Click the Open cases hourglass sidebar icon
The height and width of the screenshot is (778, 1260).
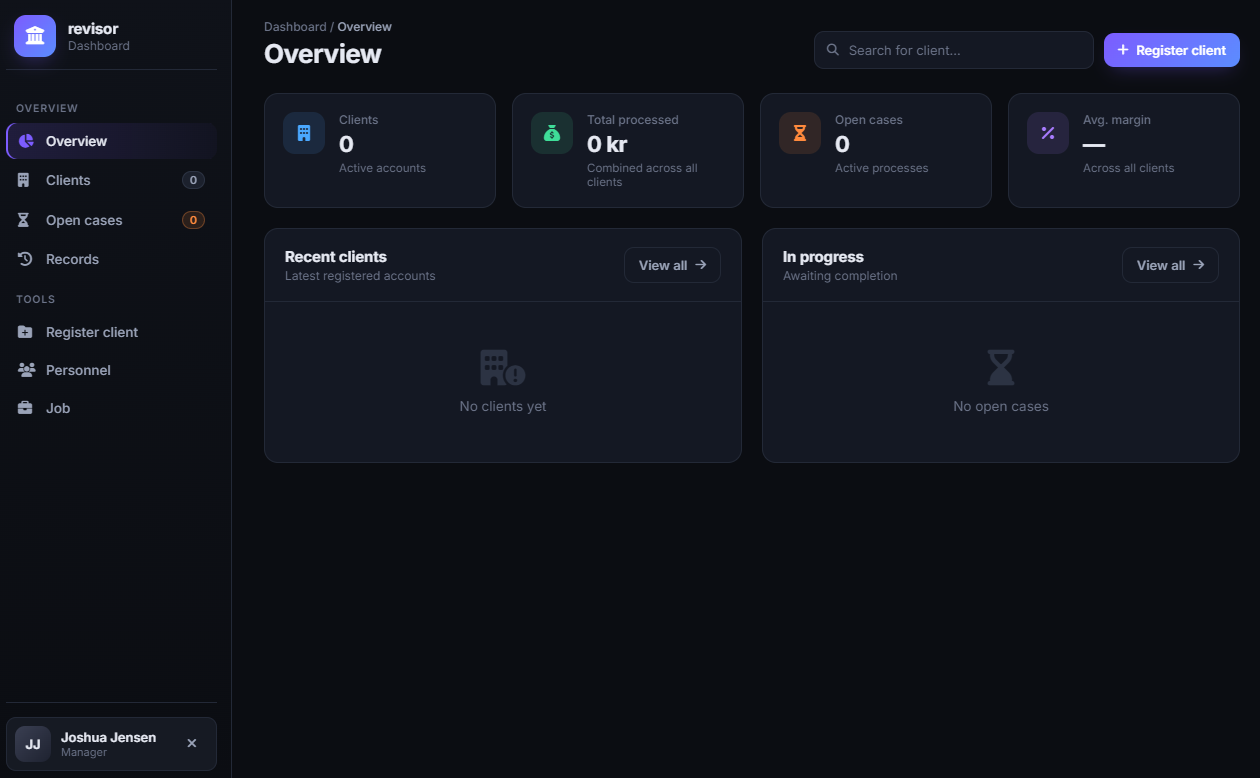[25, 220]
